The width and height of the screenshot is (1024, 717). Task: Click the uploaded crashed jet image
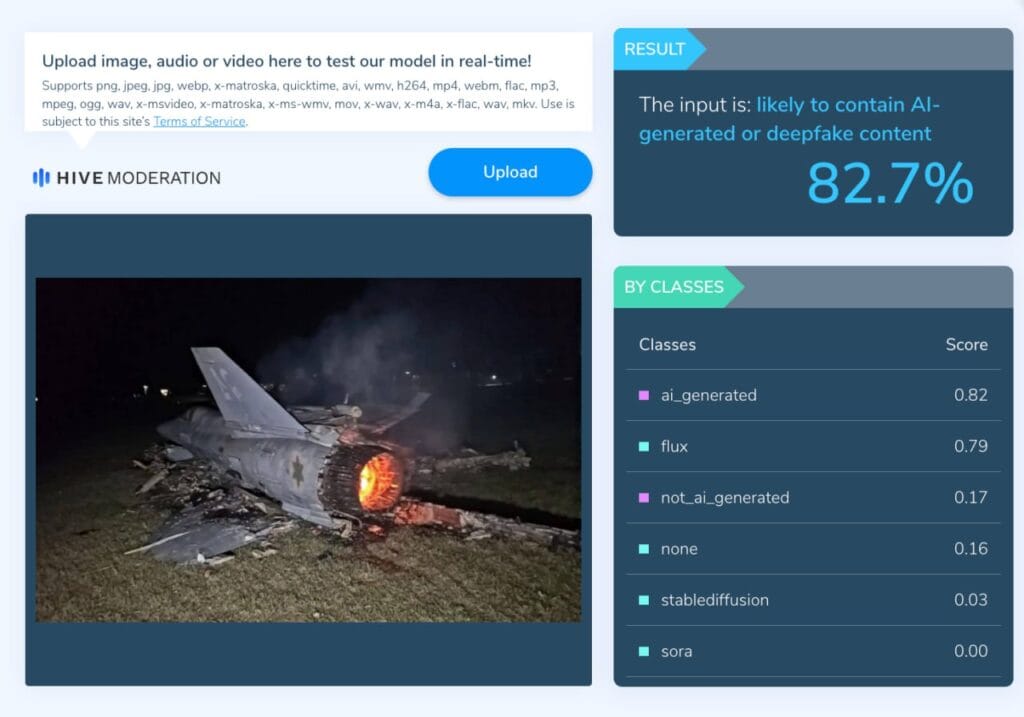click(308, 450)
